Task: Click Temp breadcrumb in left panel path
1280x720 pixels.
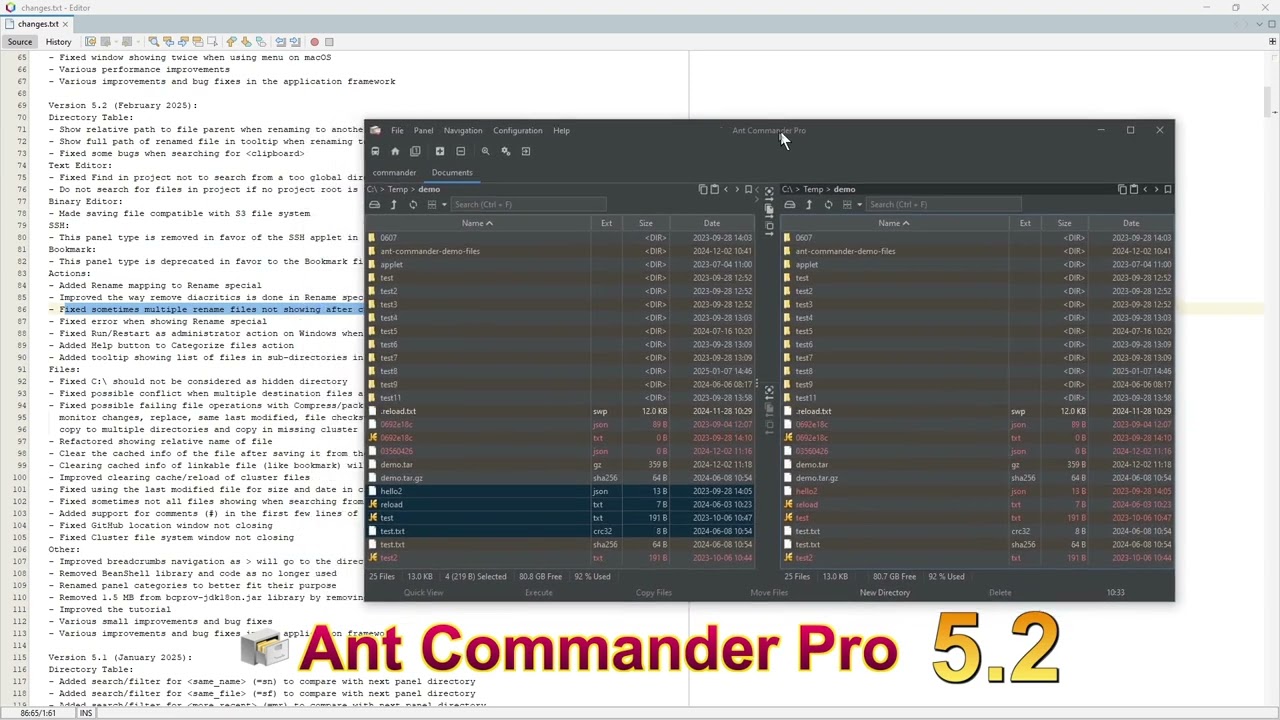Action: pyautogui.click(x=398, y=189)
